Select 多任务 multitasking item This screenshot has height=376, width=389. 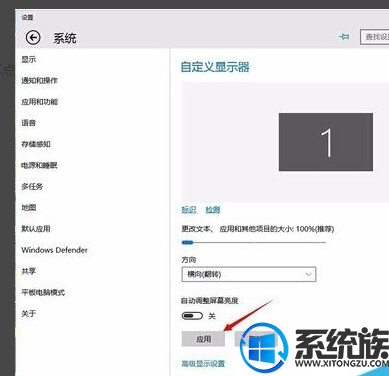click(32, 186)
